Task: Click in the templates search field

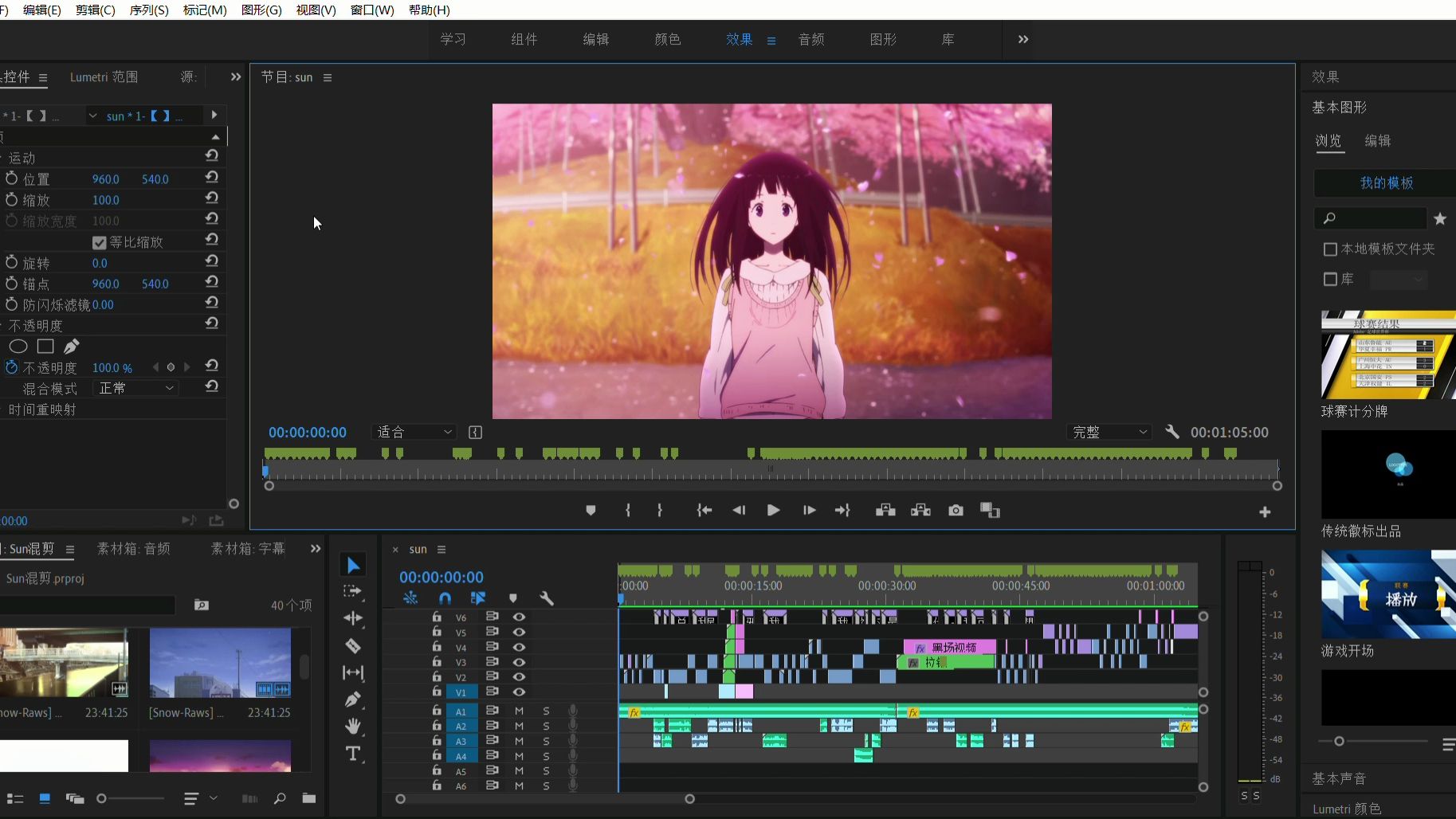Action: point(1371,217)
